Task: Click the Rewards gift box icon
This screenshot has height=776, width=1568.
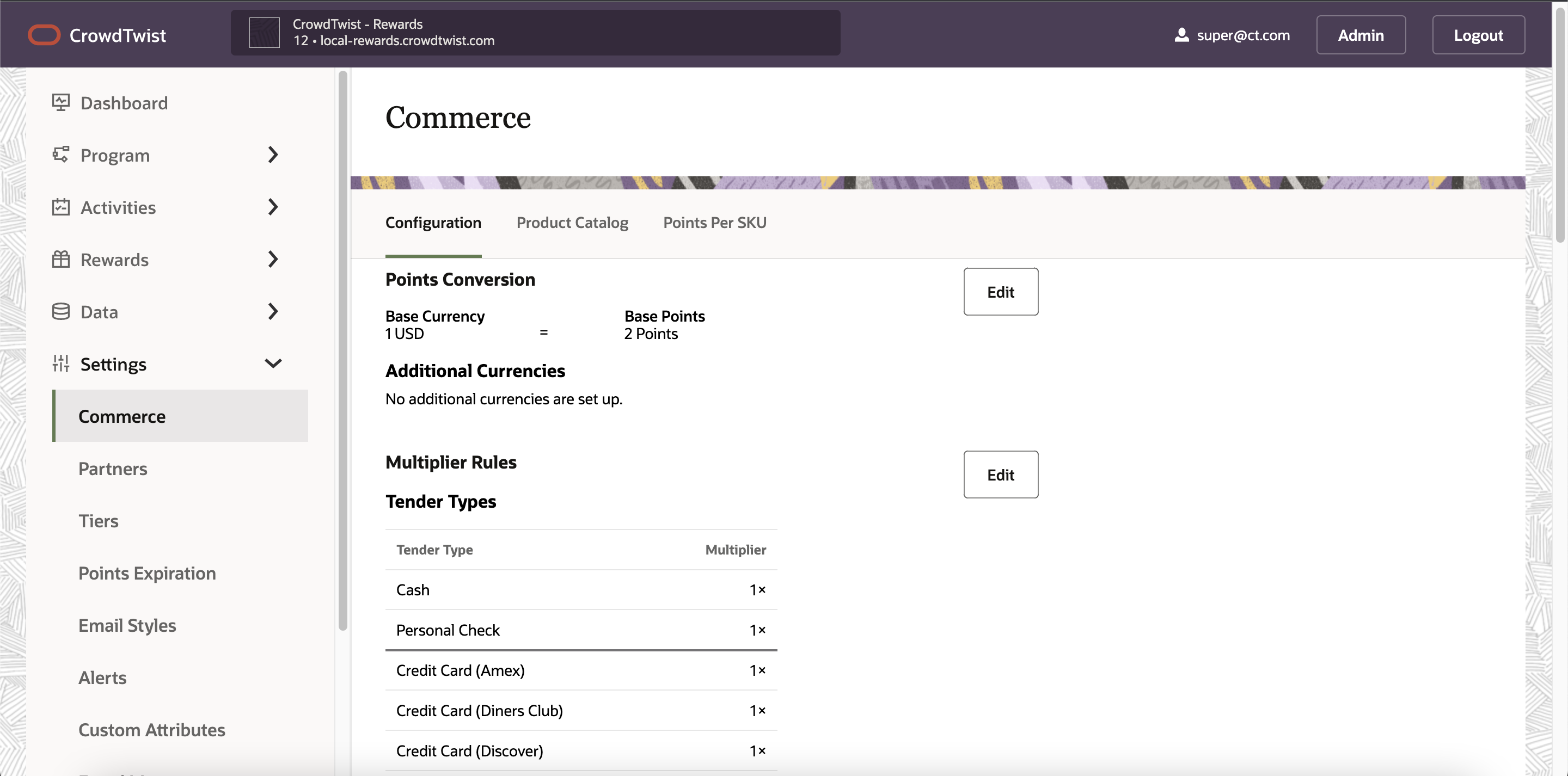Action: click(60, 259)
